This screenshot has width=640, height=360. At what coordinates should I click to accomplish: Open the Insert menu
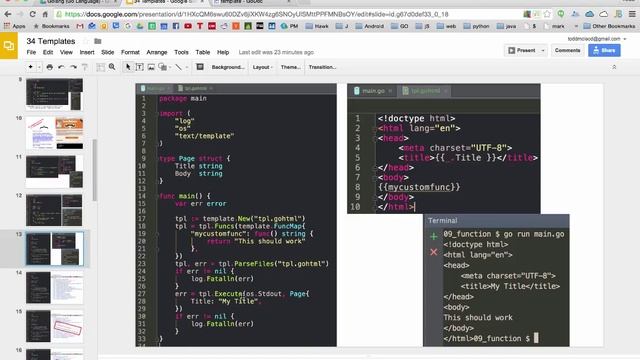point(87,52)
